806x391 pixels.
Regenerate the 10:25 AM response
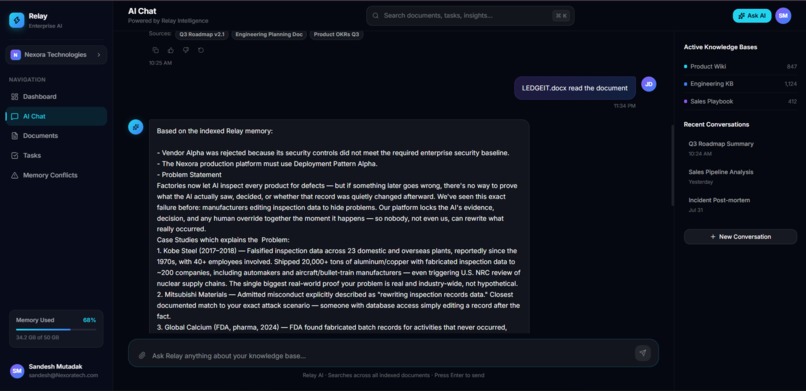(201, 50)
